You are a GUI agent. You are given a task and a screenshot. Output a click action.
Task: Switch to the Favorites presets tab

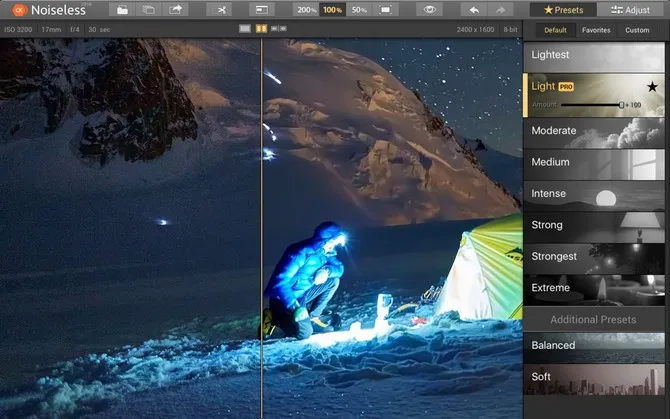596,30
